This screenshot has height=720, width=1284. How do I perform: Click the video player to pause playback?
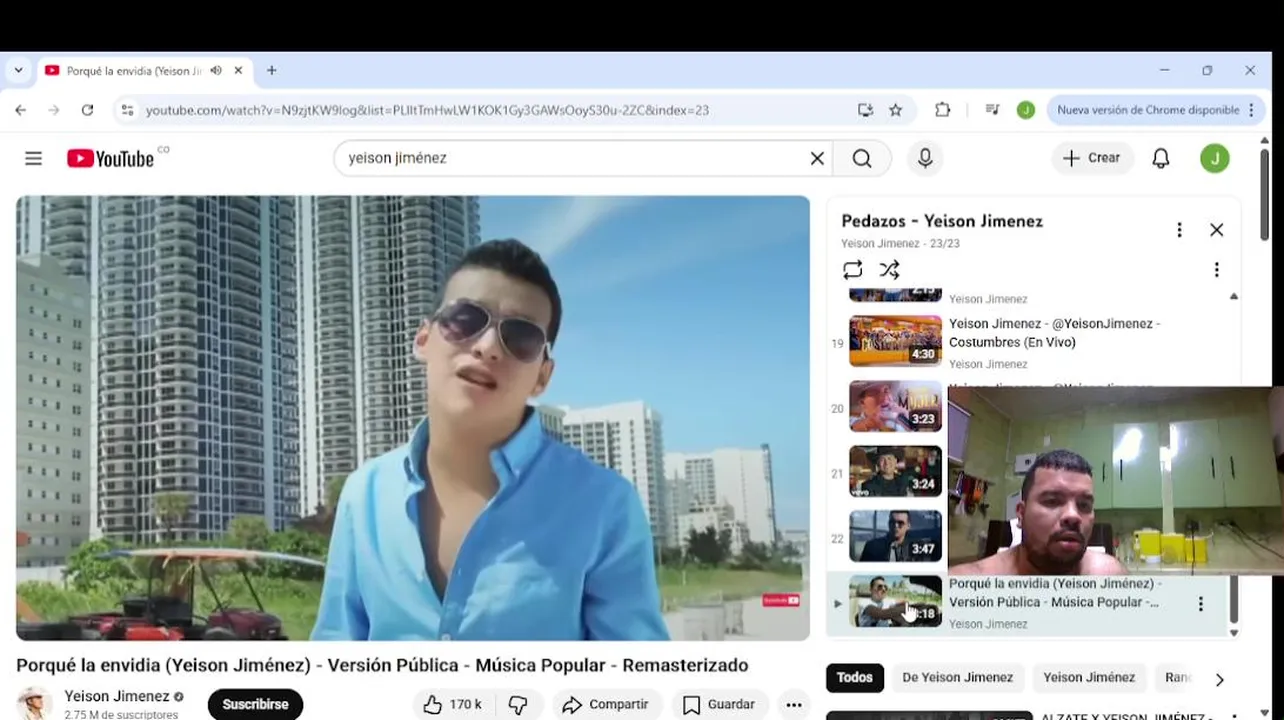[413, 418]
